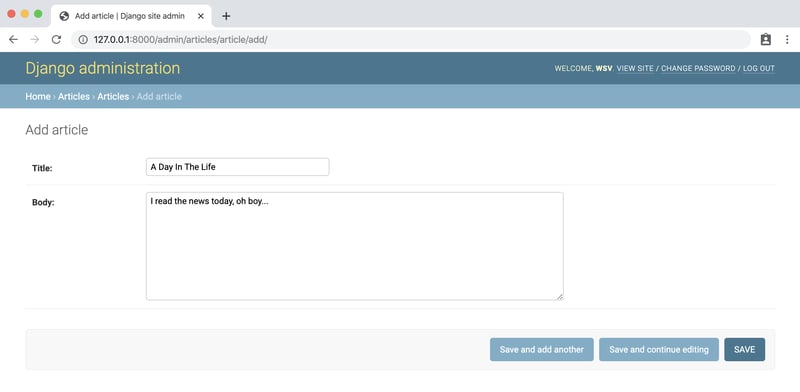Viewport: 800px width, 392px height.
Task: Close the Add article tab
Action: [201, 16]
